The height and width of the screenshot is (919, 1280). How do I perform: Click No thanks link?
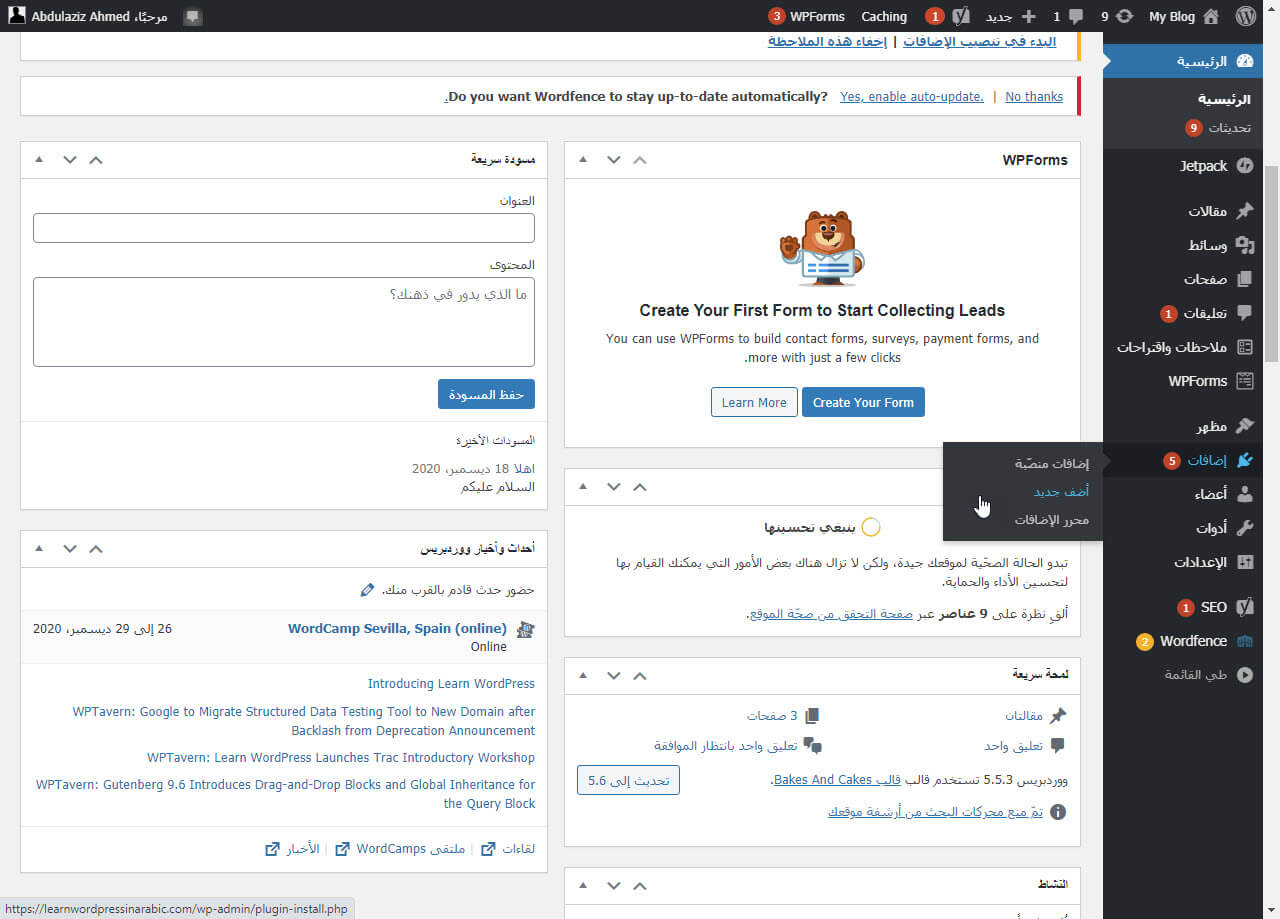[x=1034, y=97]
